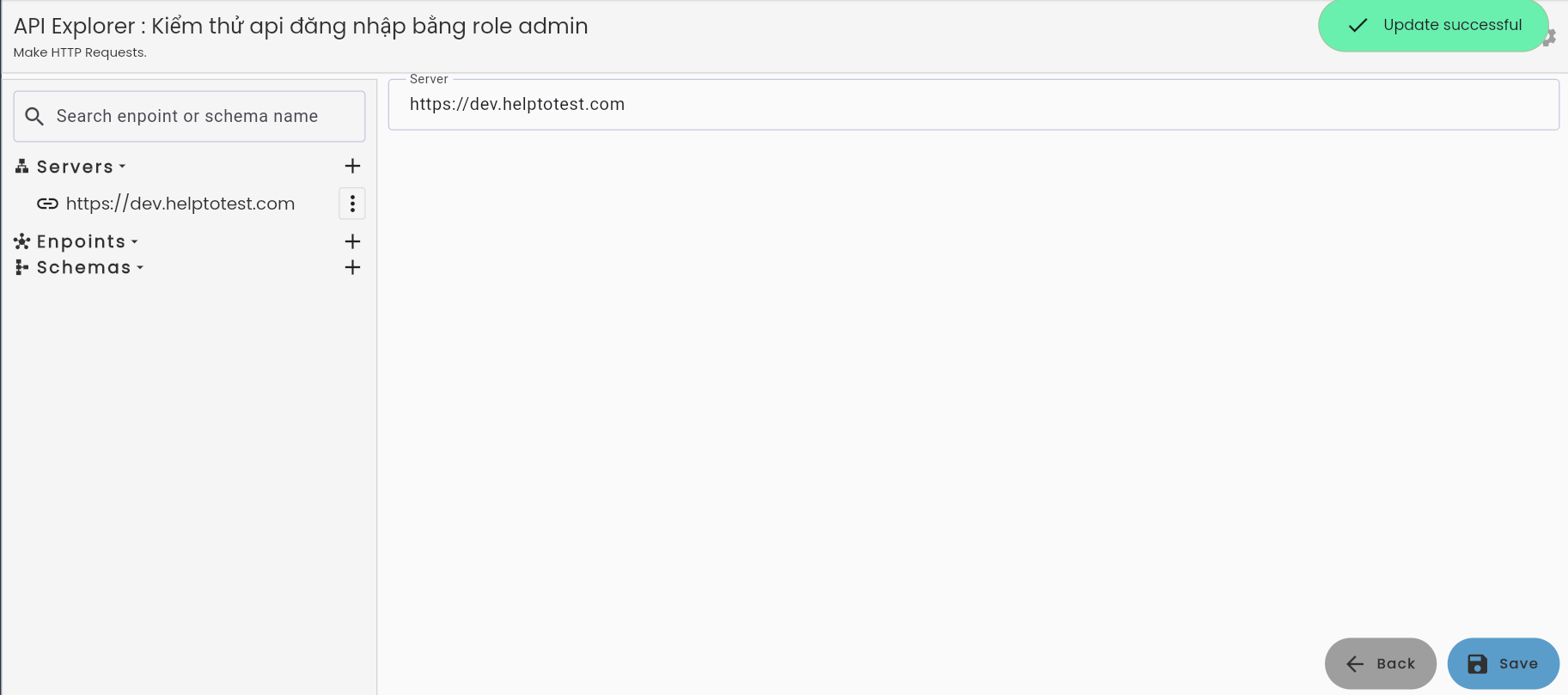Go back with the Back button
Image resolution: width=1568 pixels, height=695 pixels.
(x=1381, y=663)
